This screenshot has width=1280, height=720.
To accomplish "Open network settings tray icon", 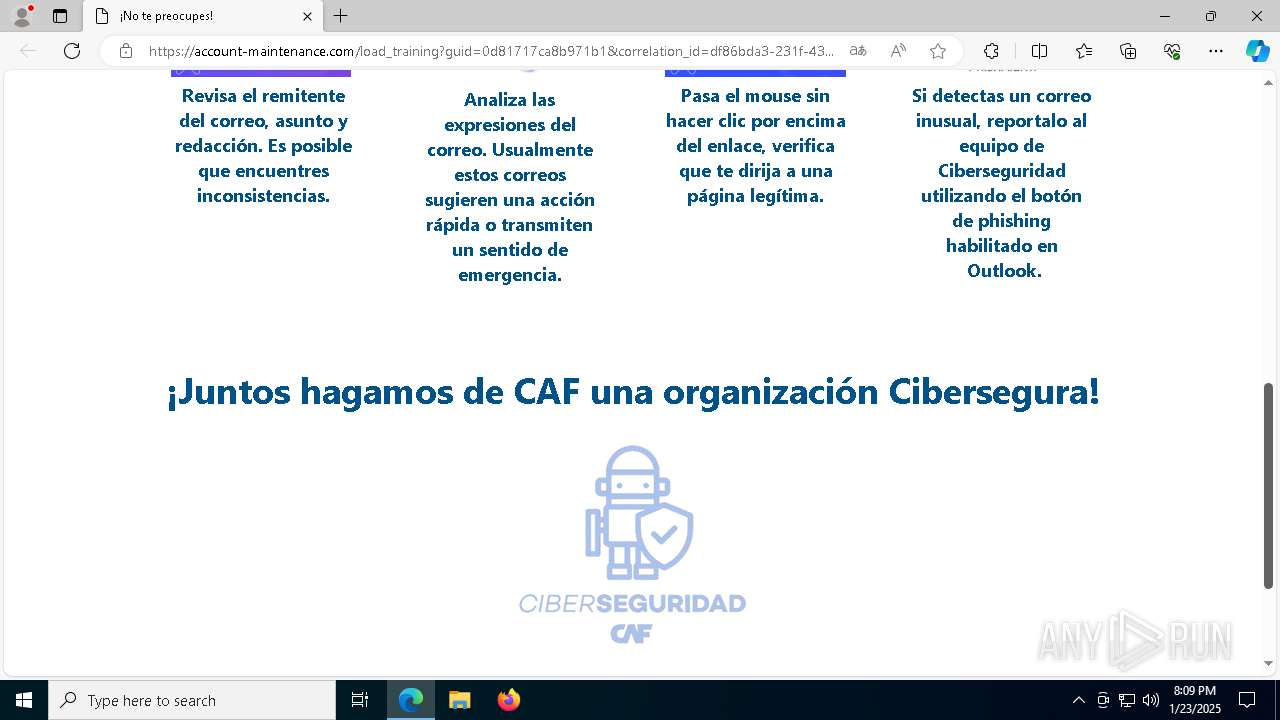I will click(1127, 700).
